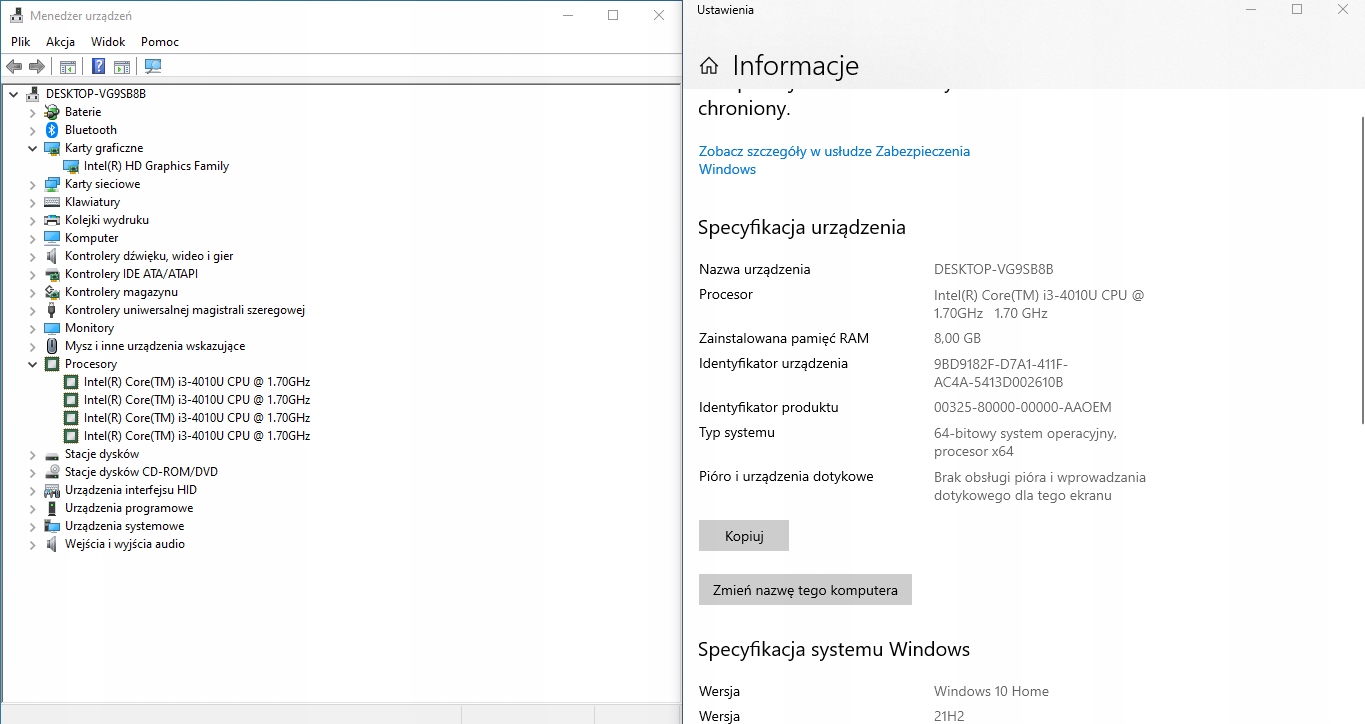This screenshot has width=1365, height=724.
Task: Click the Kopiuj button under device specifications
Action: click(744, 536)
